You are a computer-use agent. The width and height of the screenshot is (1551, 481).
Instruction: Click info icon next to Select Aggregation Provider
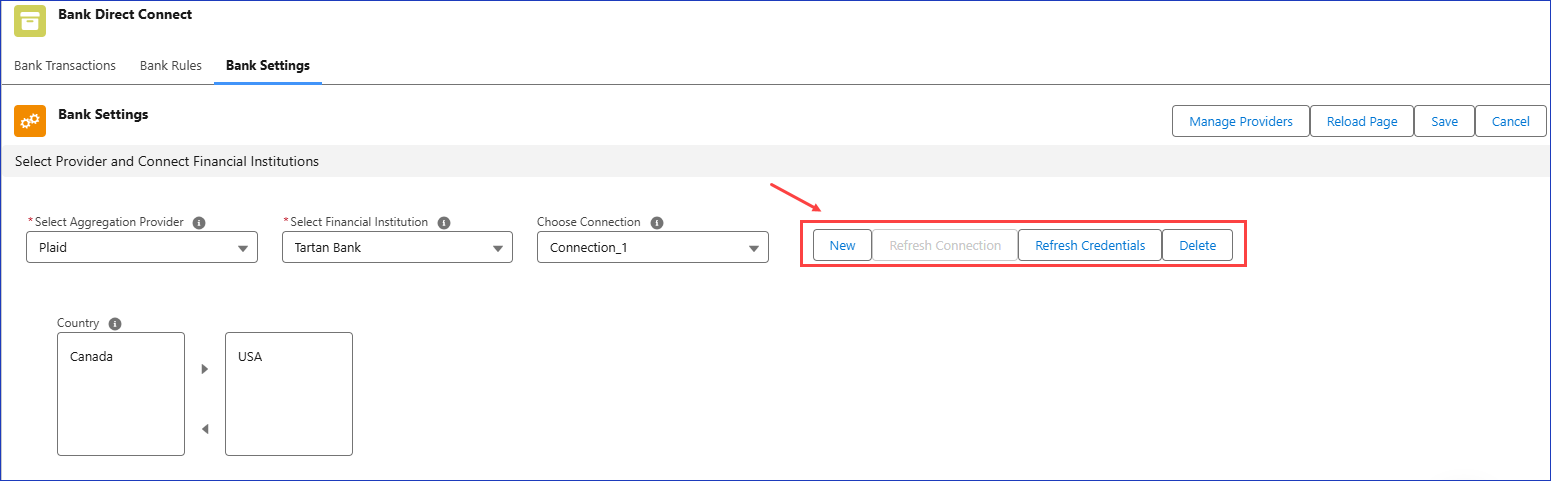click(199, 223)
